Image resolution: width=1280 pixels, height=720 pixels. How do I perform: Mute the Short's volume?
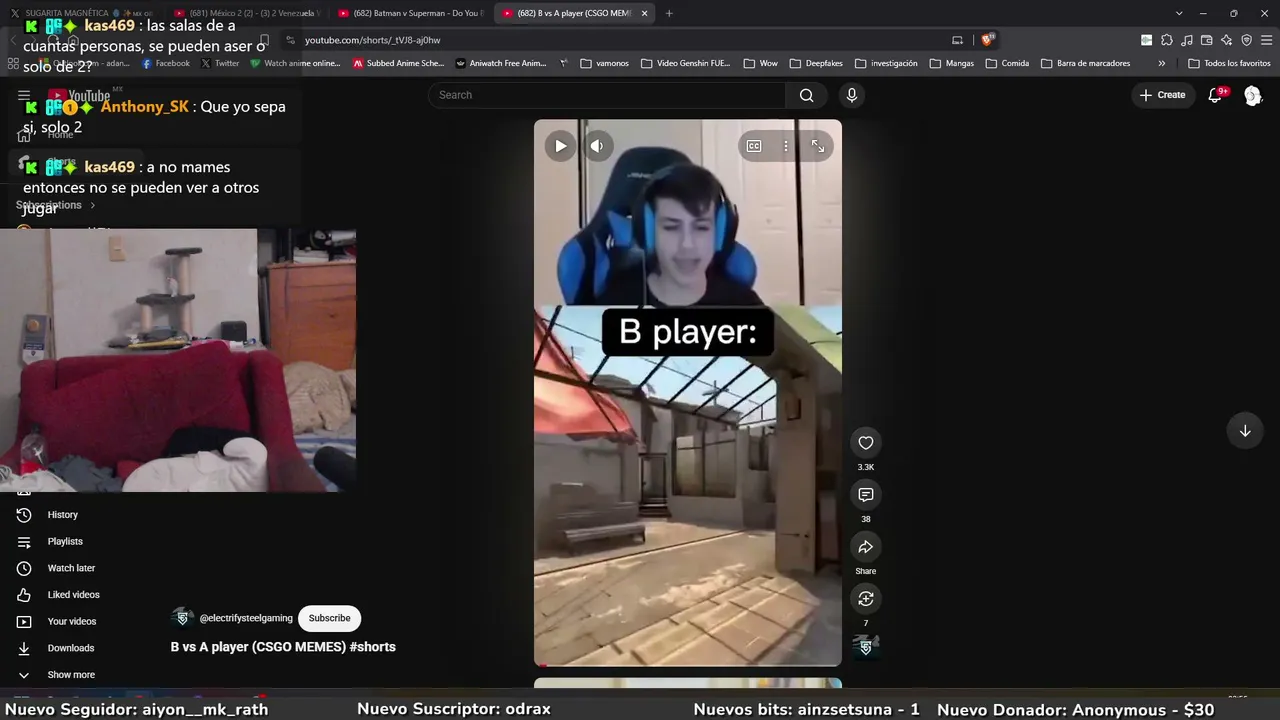[x=597, y=146]
